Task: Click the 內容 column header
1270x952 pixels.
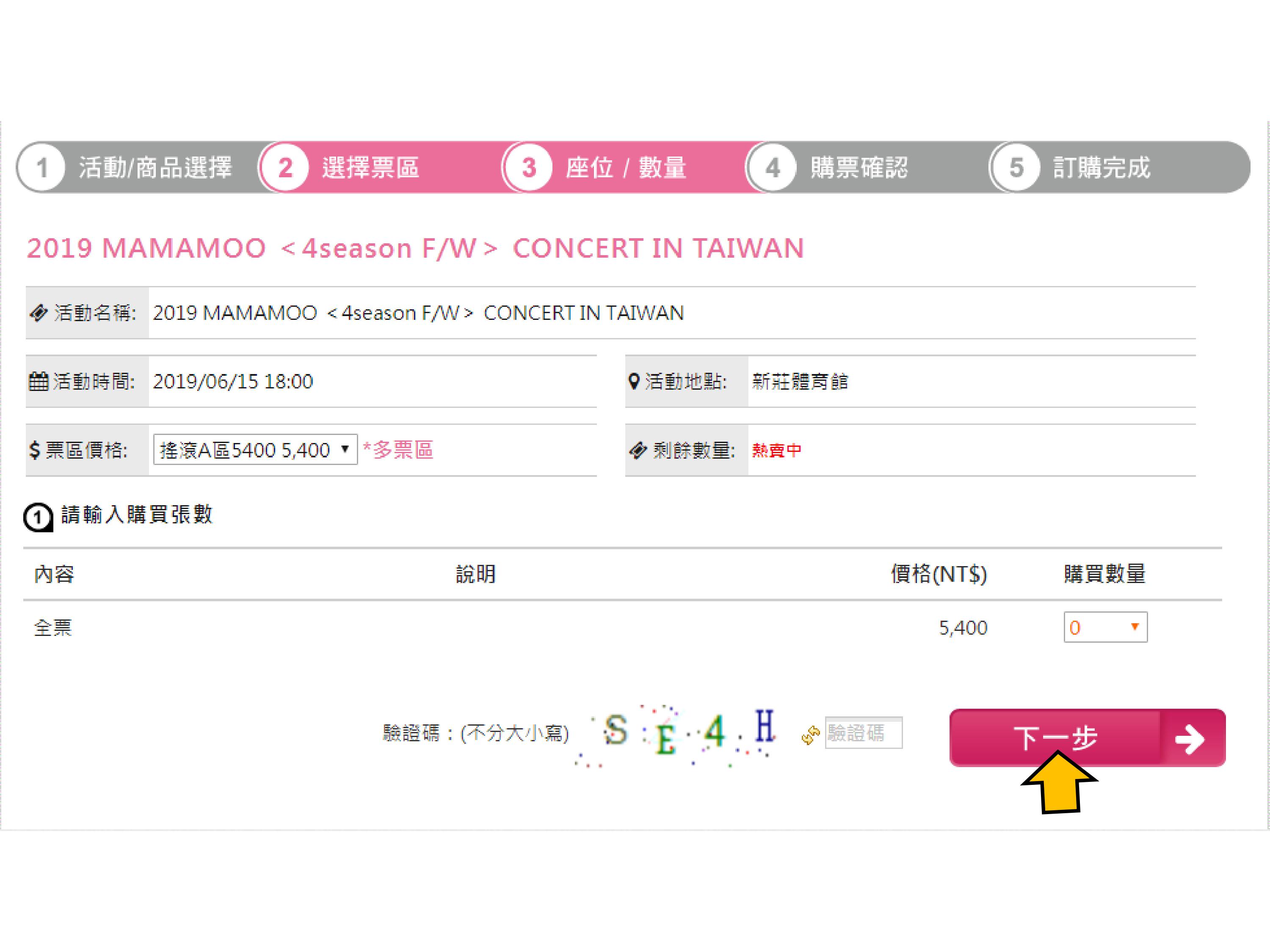Action: coord(54,575)
